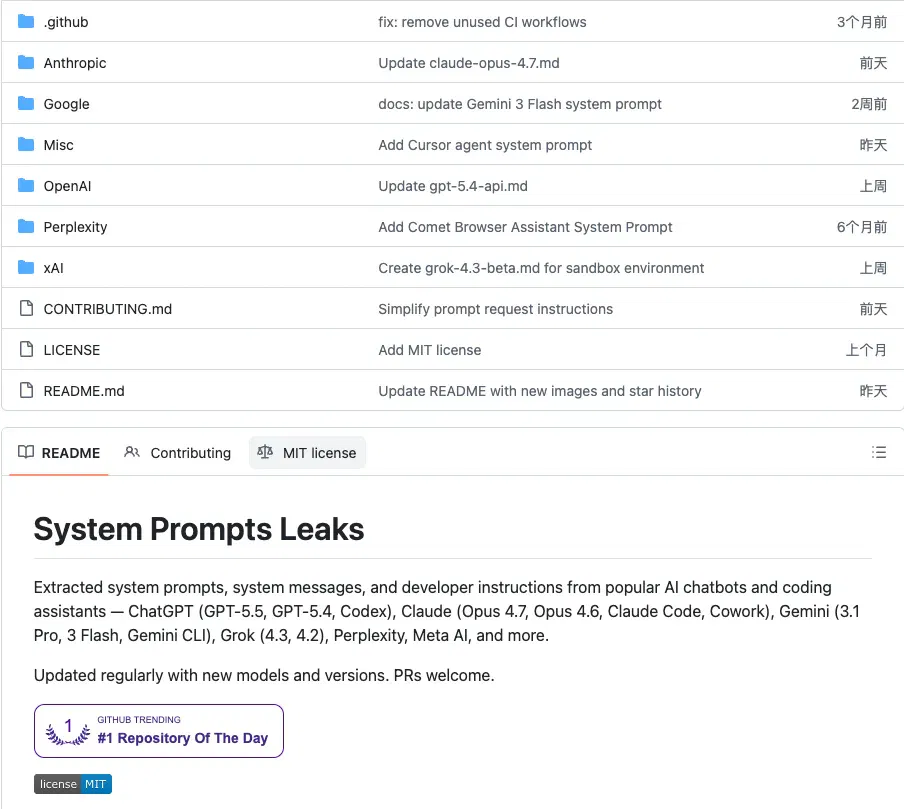
Task: Click the xAI folder icon
Action: tap(26, 268)
